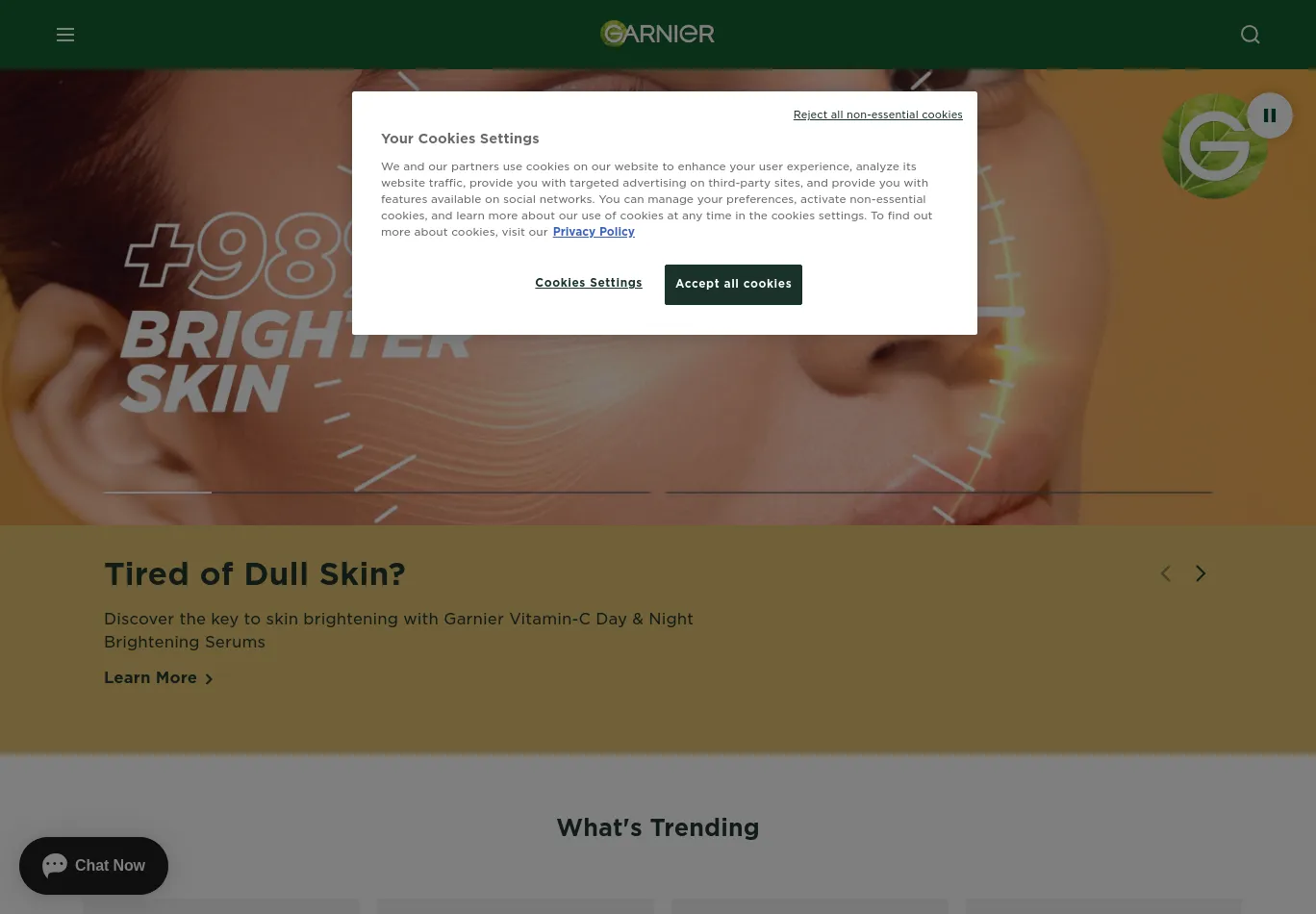Open the Privacy Policy link
Viewport: 1316px width, 914px height.
[x=594, y=232]
